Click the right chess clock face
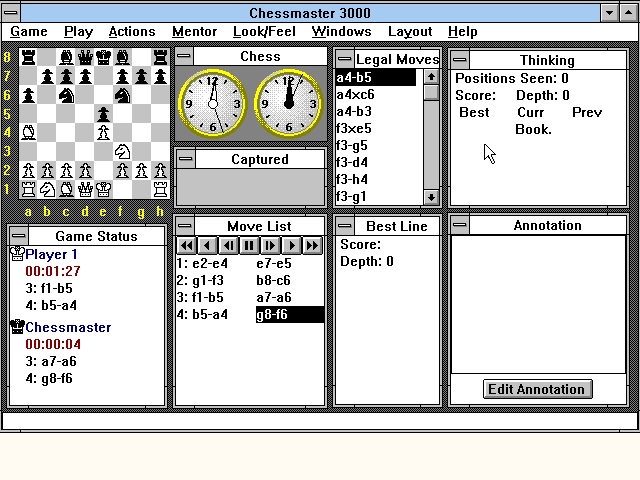The image size is (640, 480). point(289,104)
